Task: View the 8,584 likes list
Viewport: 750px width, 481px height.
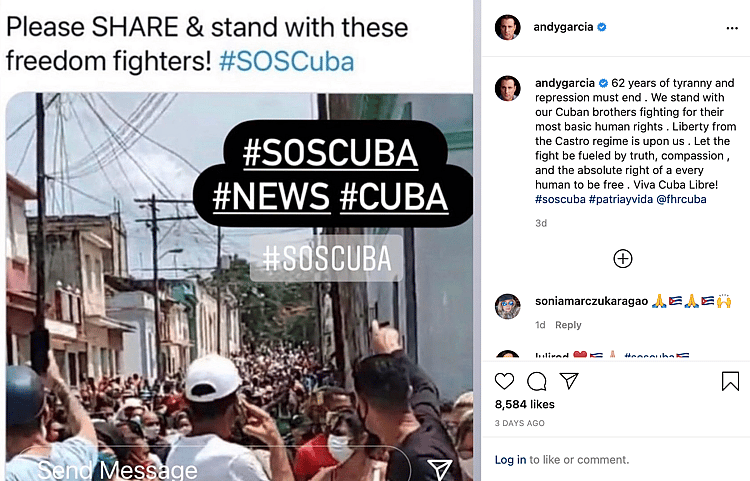Action: [x=525, y=404]
